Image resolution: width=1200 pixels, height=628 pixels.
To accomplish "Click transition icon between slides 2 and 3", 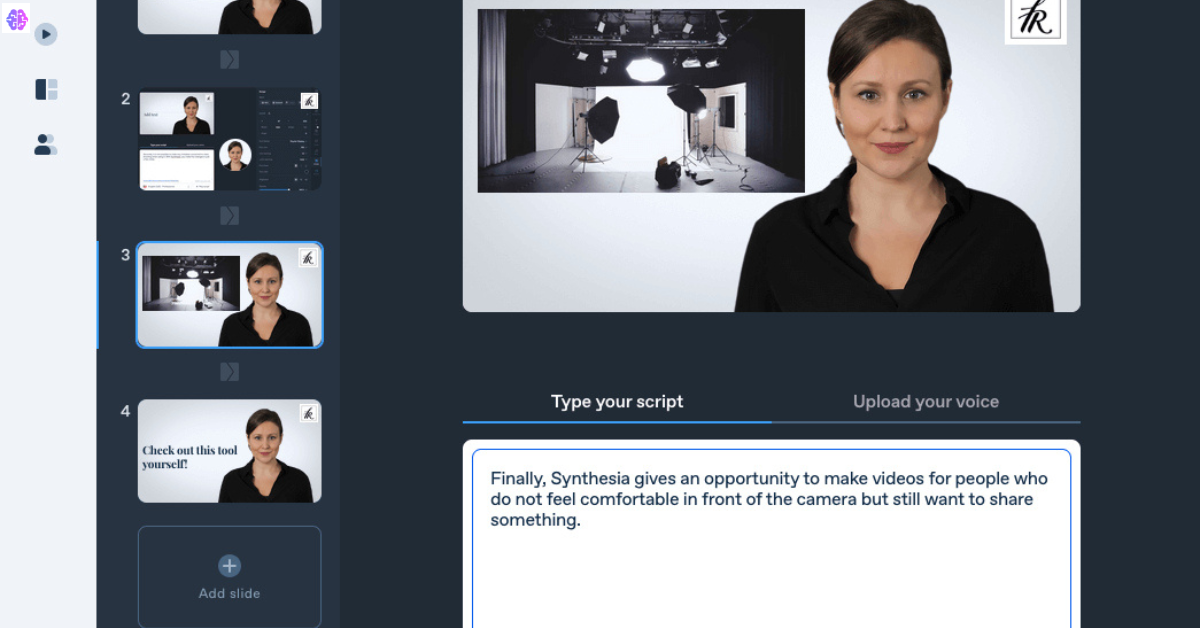I will 229,216.
